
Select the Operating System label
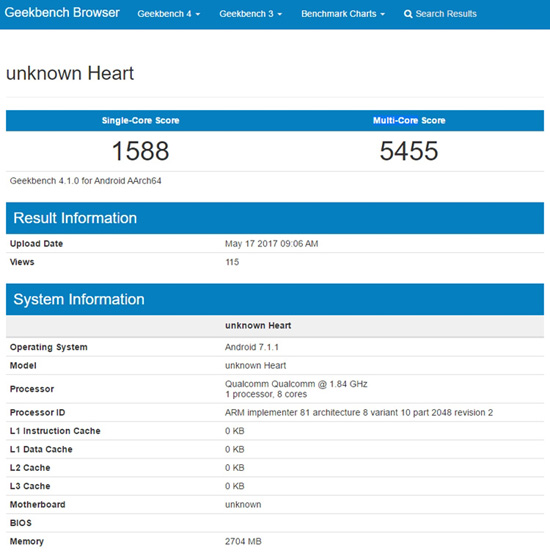[x=49, y=347]
